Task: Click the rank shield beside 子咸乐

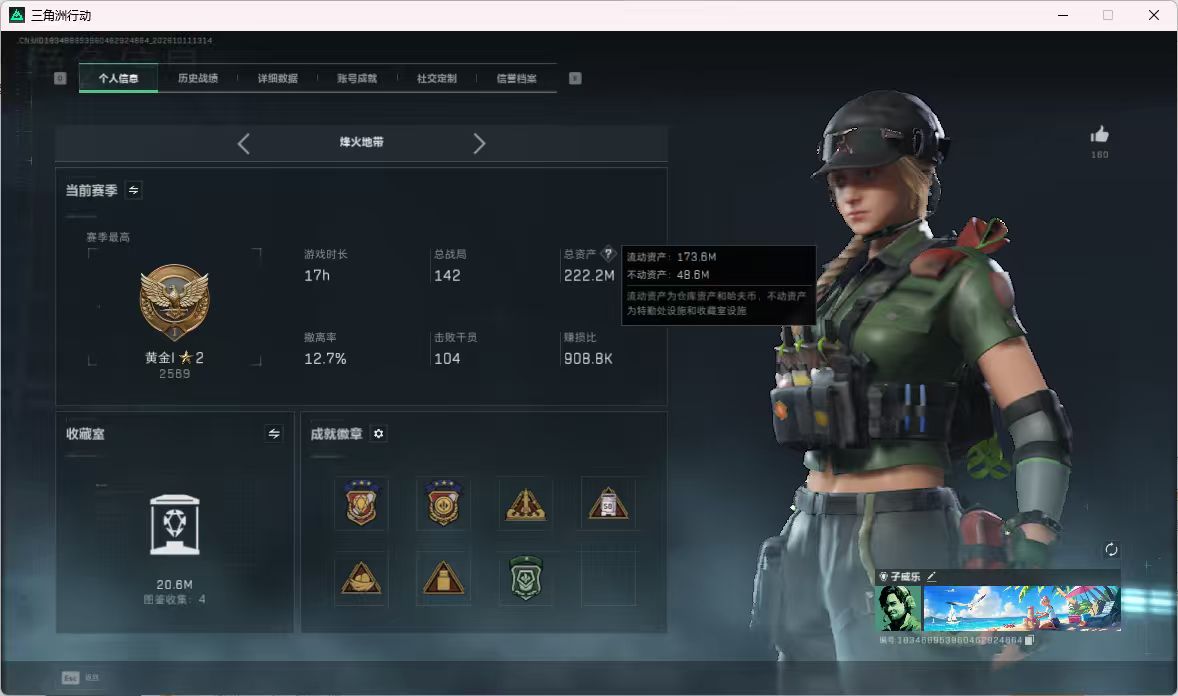Action: click(x=884, y=576)
